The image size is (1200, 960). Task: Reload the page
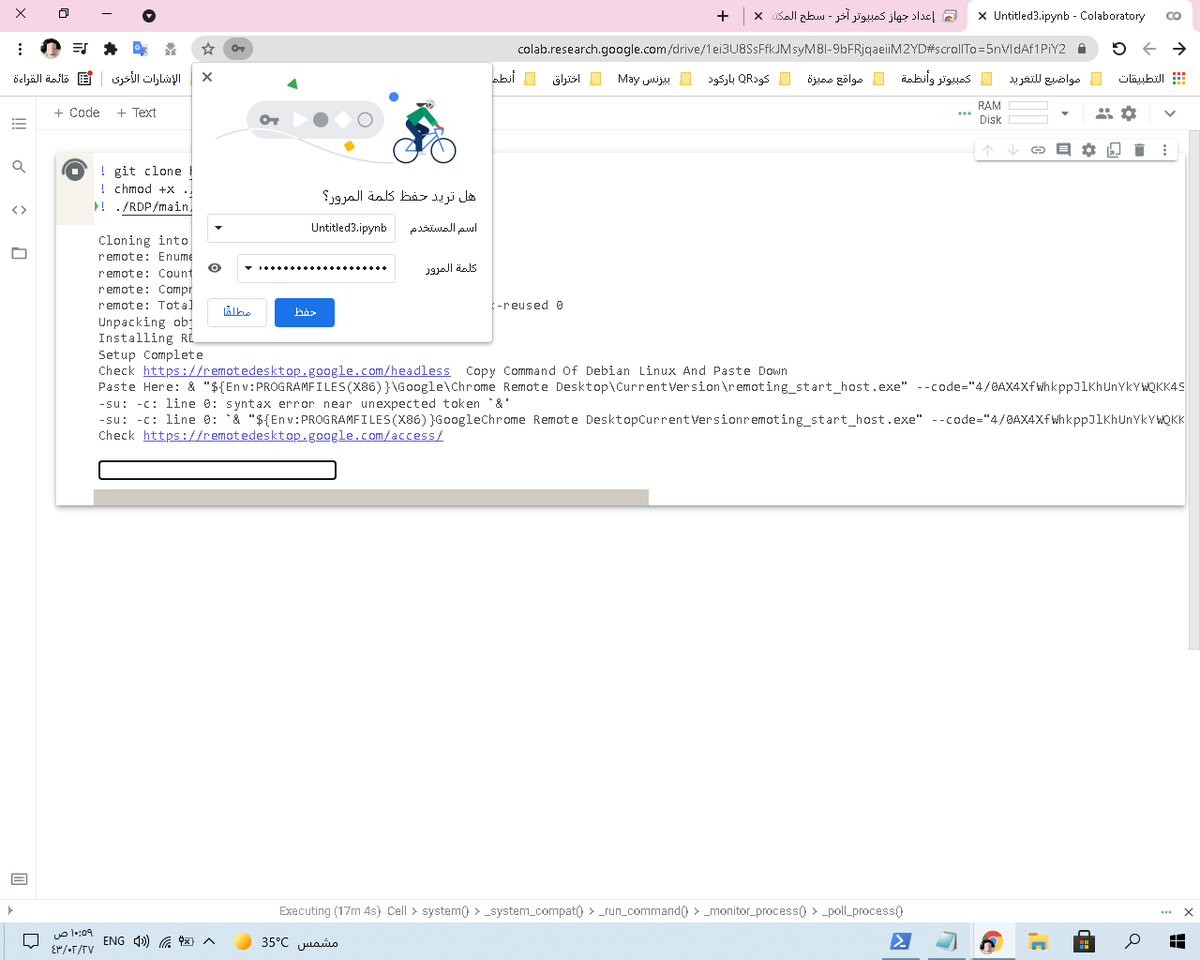click(1120, 48)
